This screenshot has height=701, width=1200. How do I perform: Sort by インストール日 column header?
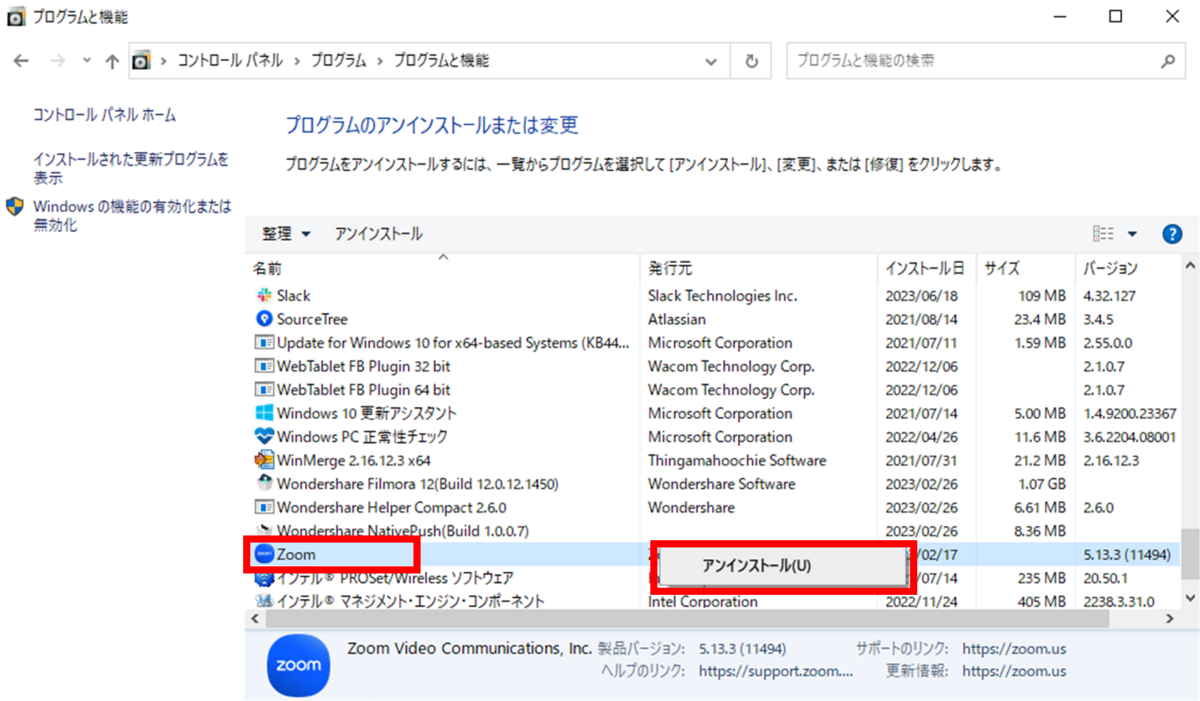tap(925, 268)
